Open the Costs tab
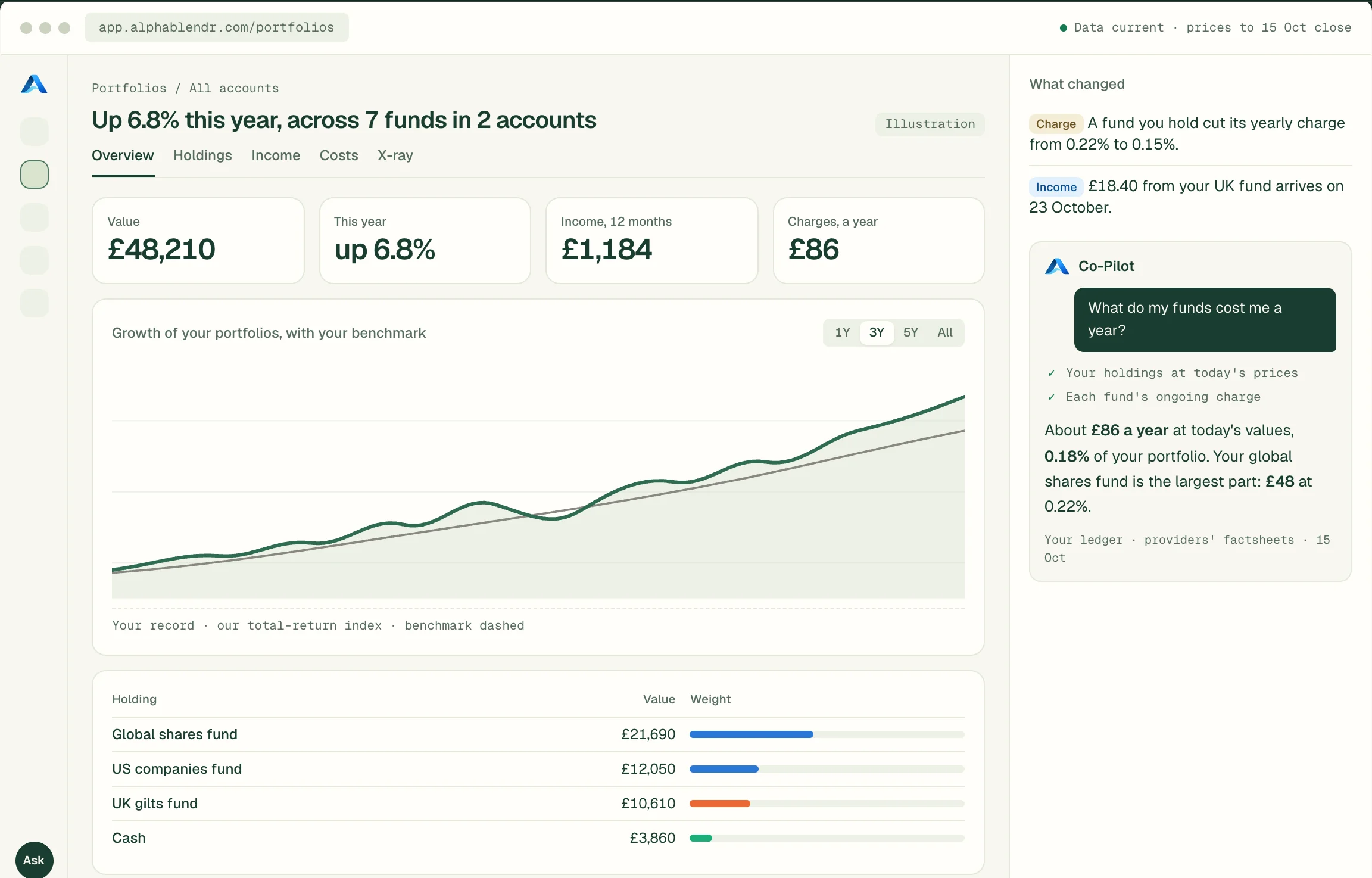Viewport: 1372px width, 878px height. (339, 155)
